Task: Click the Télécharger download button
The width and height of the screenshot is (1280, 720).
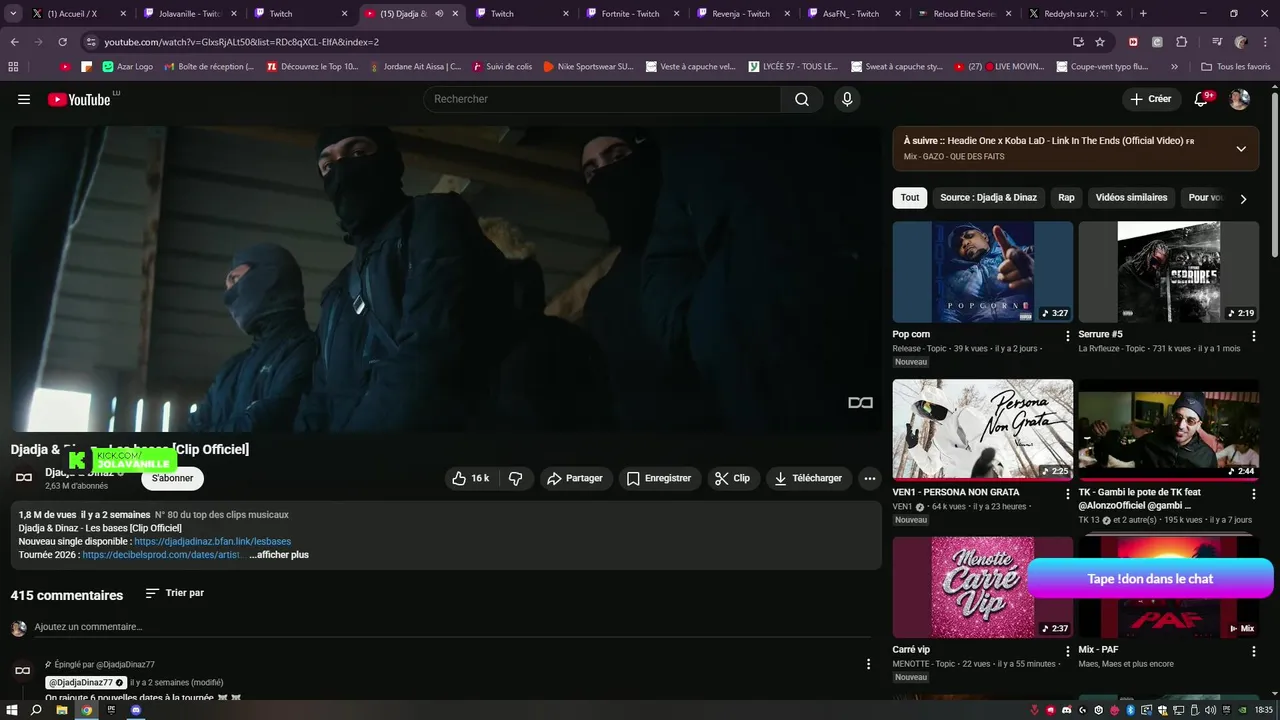Action: [809, 478]
